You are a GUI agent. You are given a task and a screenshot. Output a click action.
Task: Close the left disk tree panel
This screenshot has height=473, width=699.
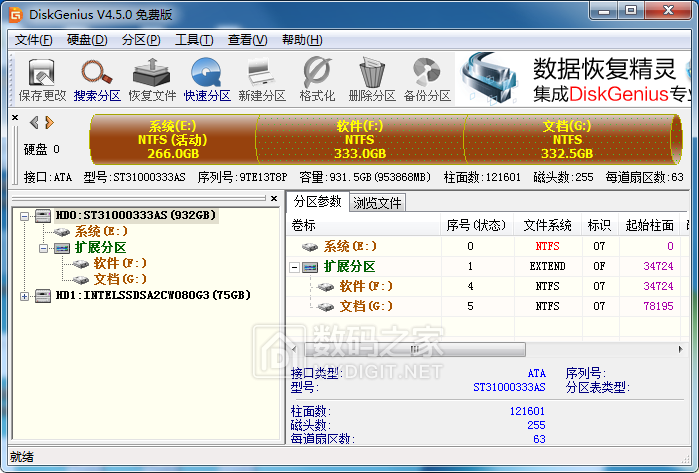pyautogui.click(x=274, y=198)
